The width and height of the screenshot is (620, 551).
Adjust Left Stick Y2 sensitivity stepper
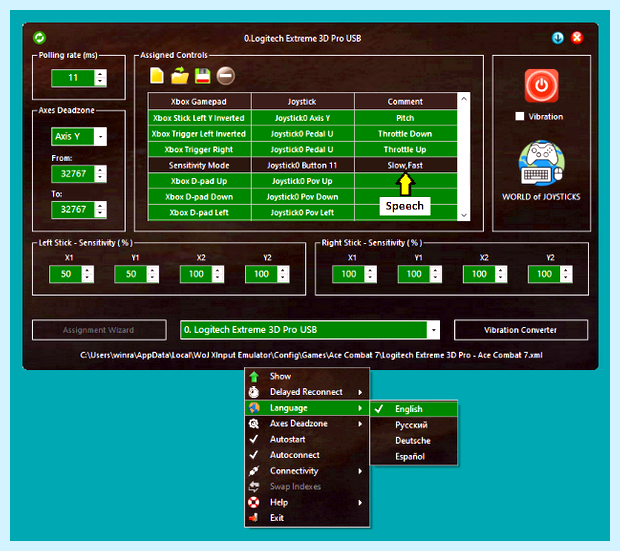[283, 274]
